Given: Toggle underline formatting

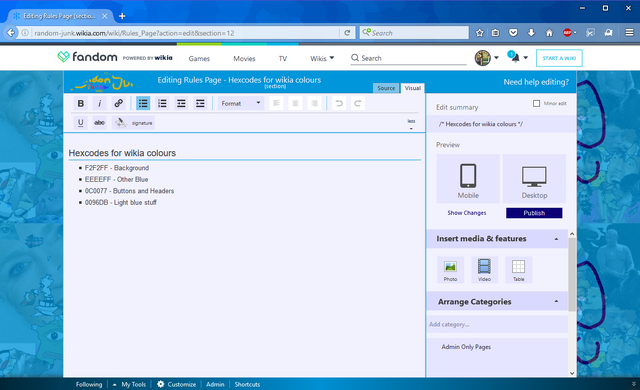Looking at the screenshot, I should pos(81,122).
